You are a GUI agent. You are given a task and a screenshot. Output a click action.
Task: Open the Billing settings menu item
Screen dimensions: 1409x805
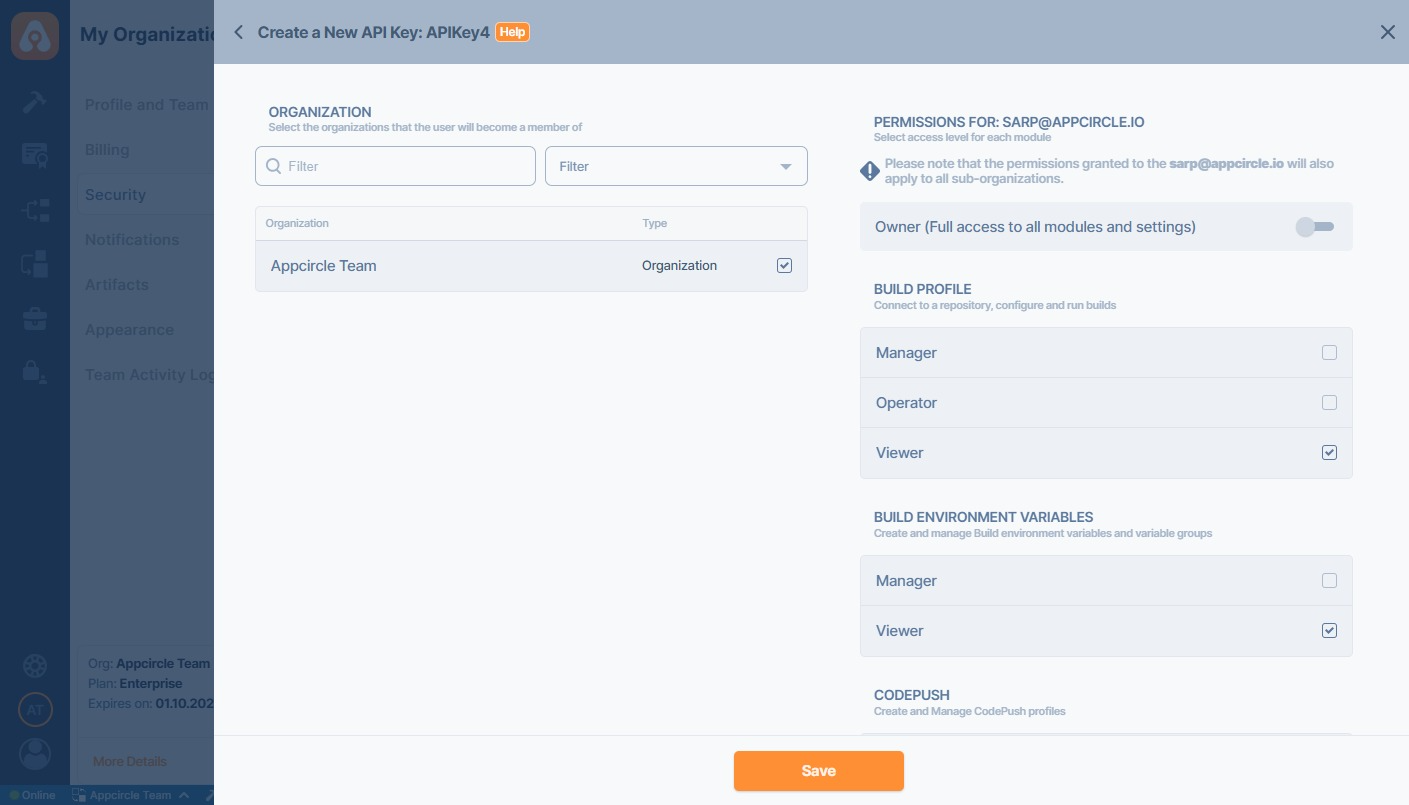click(107, 150)
